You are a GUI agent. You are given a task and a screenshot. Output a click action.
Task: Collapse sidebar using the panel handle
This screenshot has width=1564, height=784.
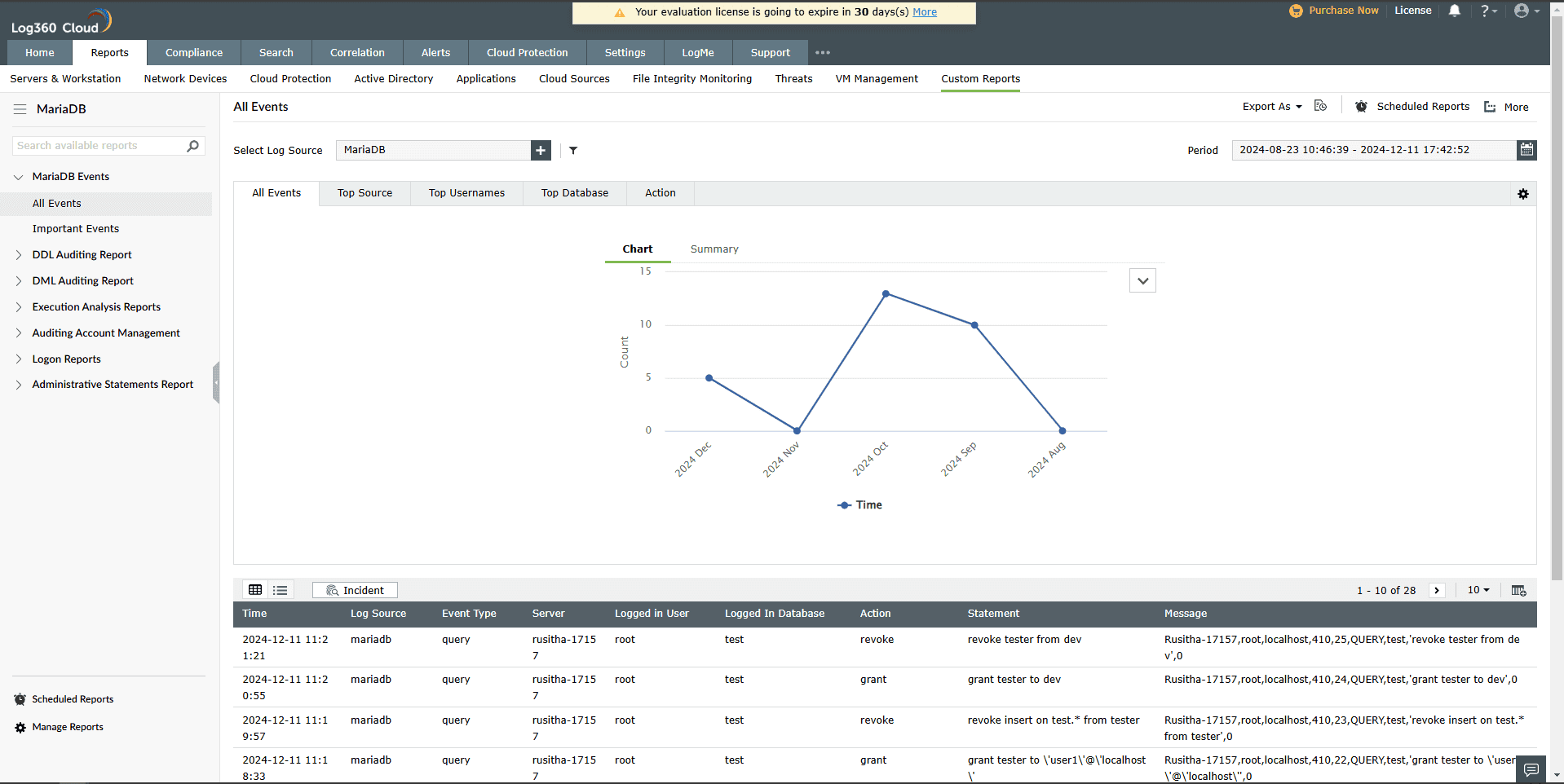point(216,382)
